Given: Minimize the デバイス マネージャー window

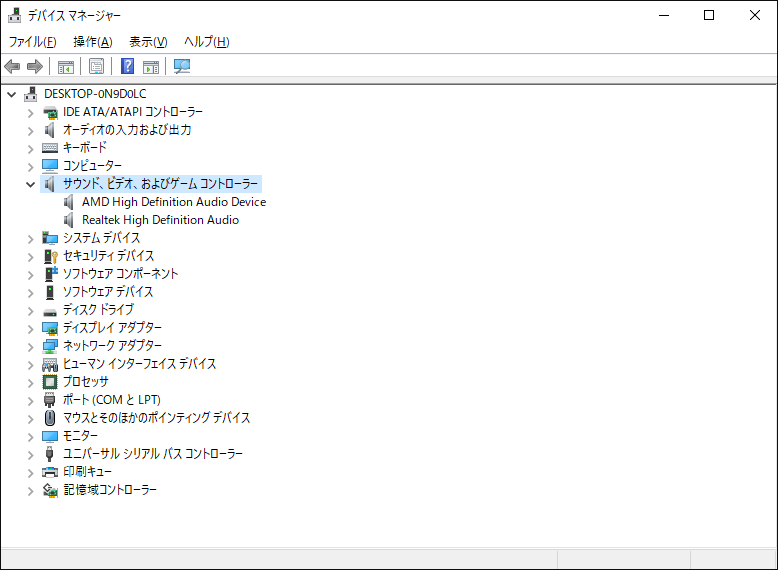Looking at the screenshot, I should click(664, 15).
